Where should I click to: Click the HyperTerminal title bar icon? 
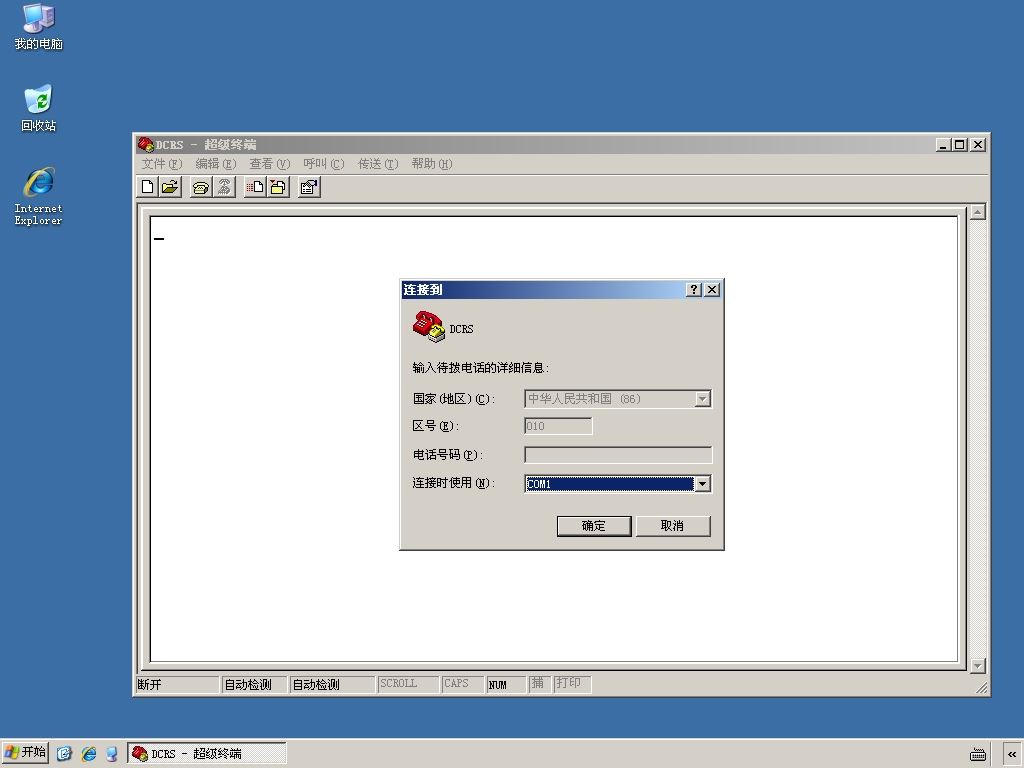145,144
